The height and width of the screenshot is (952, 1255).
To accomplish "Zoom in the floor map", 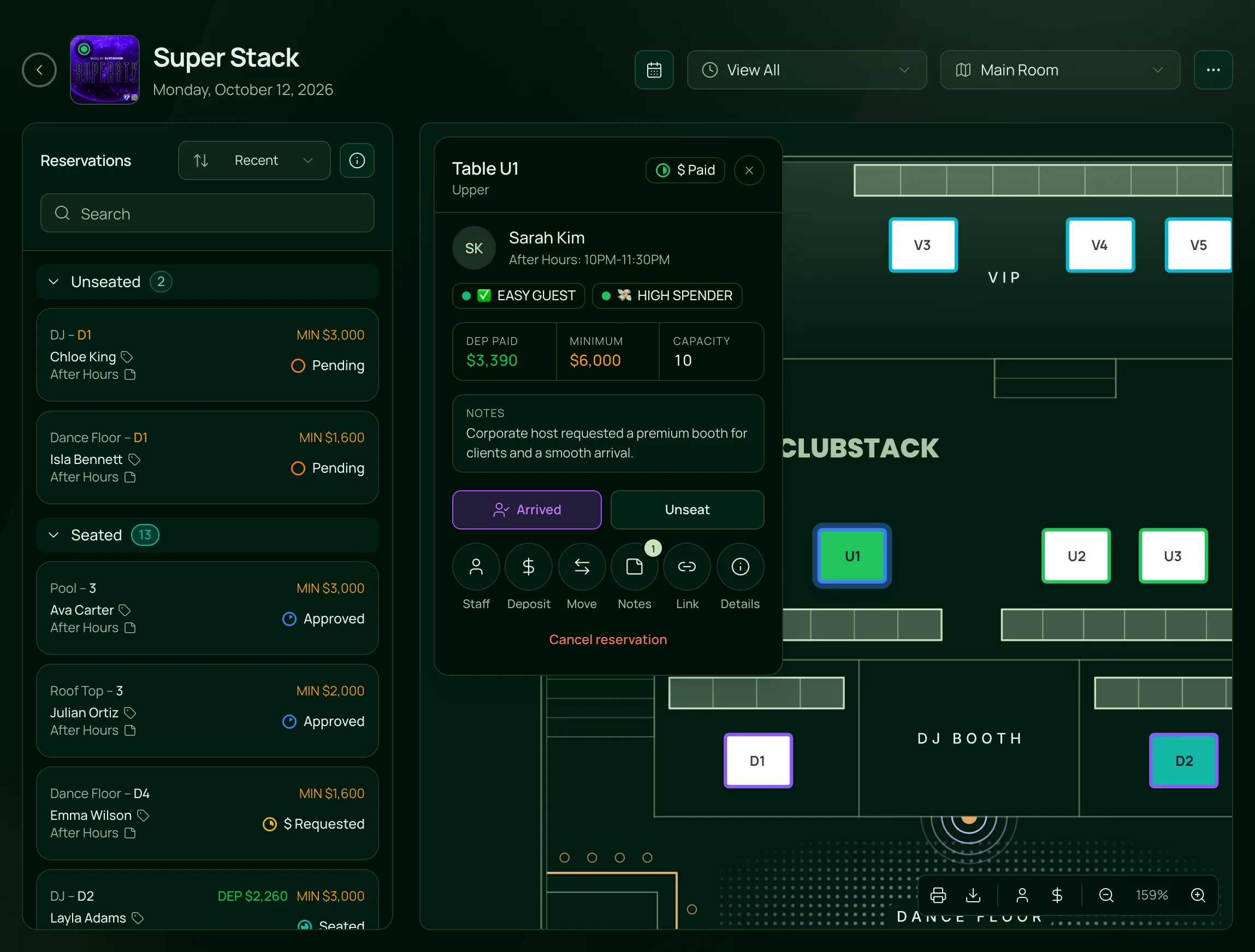I will click(1198, 895).
